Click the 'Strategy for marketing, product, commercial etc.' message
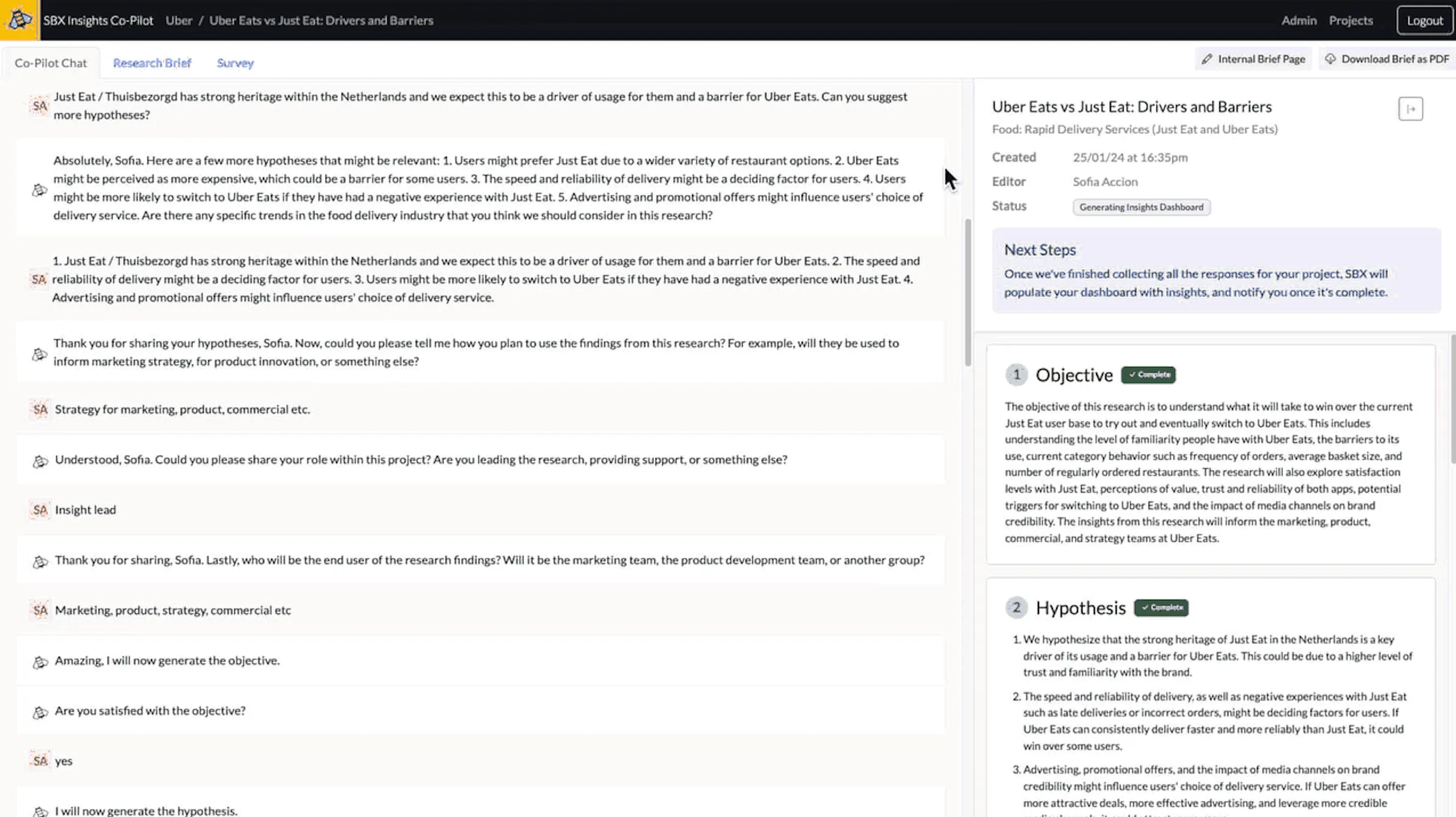The height and width of the screenshot is (817, 1456). click(x=182, y=409)
